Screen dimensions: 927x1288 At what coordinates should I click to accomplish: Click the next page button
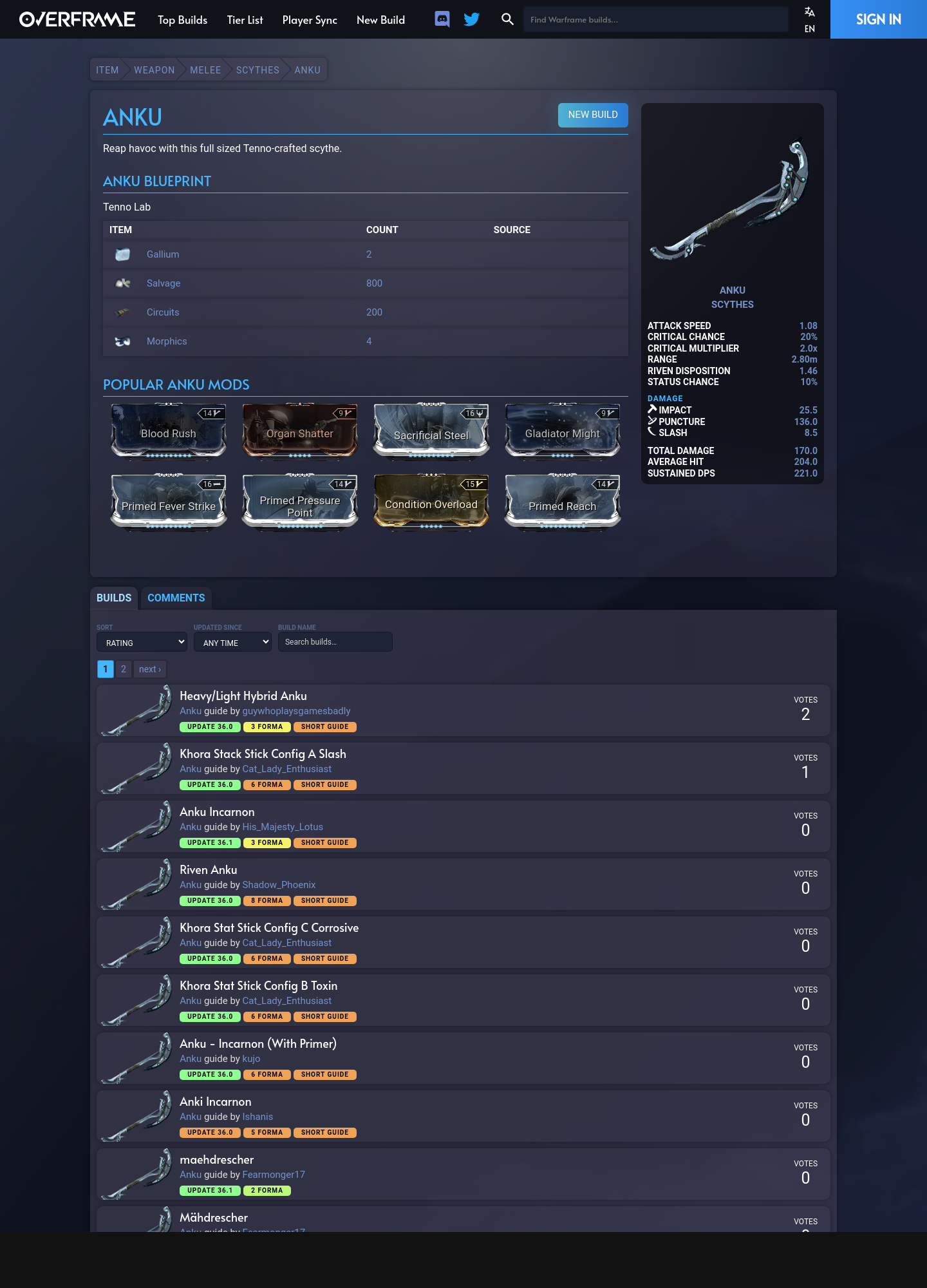coord(150,669)
